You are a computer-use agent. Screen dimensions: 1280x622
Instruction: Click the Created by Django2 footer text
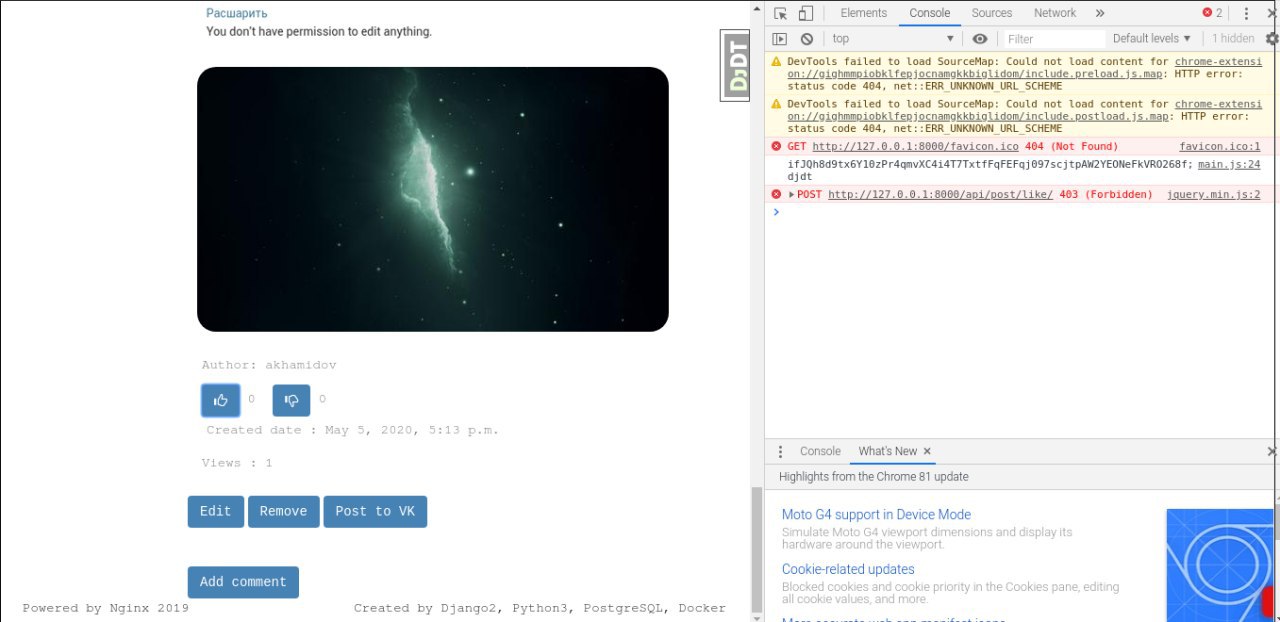pyautogui.click(x=540, y=608)
